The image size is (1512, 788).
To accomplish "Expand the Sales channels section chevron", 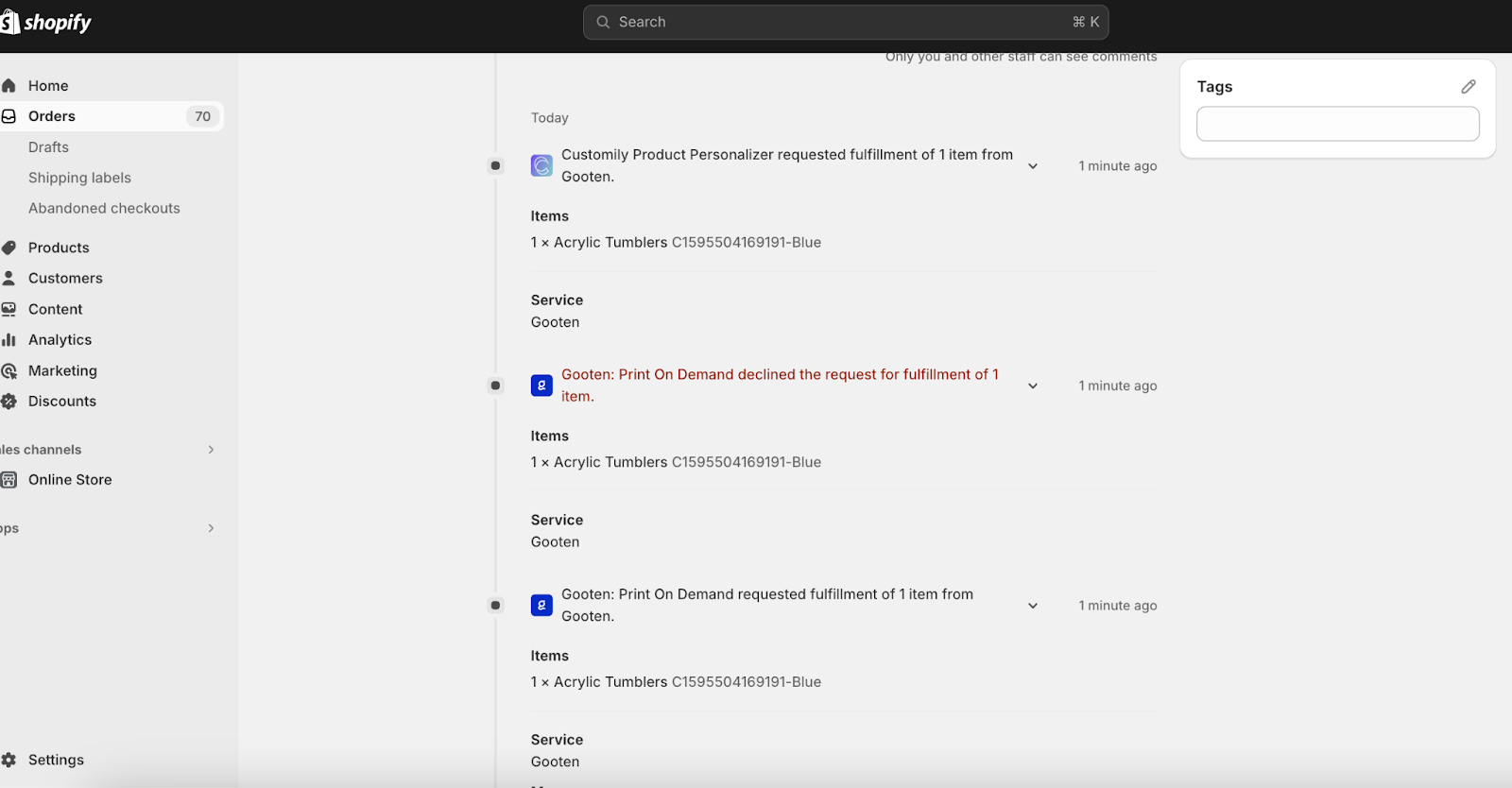I will [211, 450].
